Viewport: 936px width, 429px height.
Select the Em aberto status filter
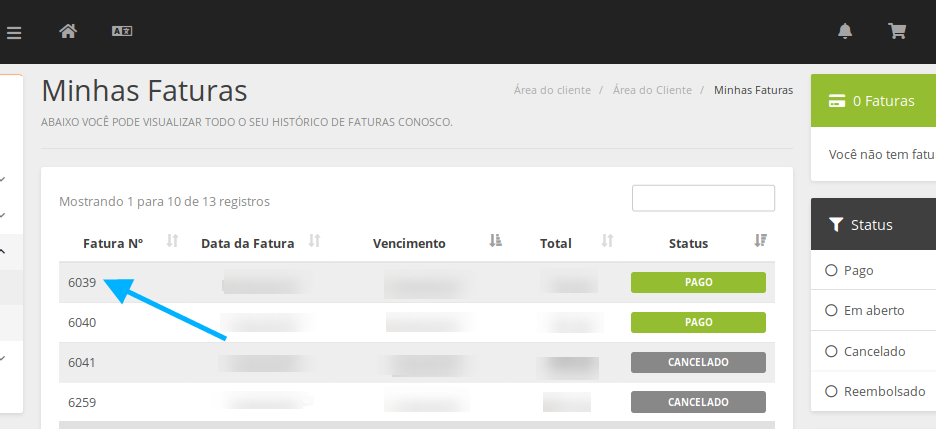pyautogui.click(x=831, y=310)
